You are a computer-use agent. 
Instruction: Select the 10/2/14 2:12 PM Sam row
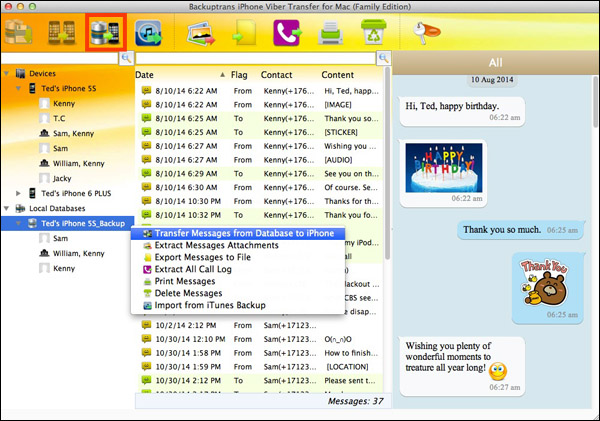(x=260, y=325)
